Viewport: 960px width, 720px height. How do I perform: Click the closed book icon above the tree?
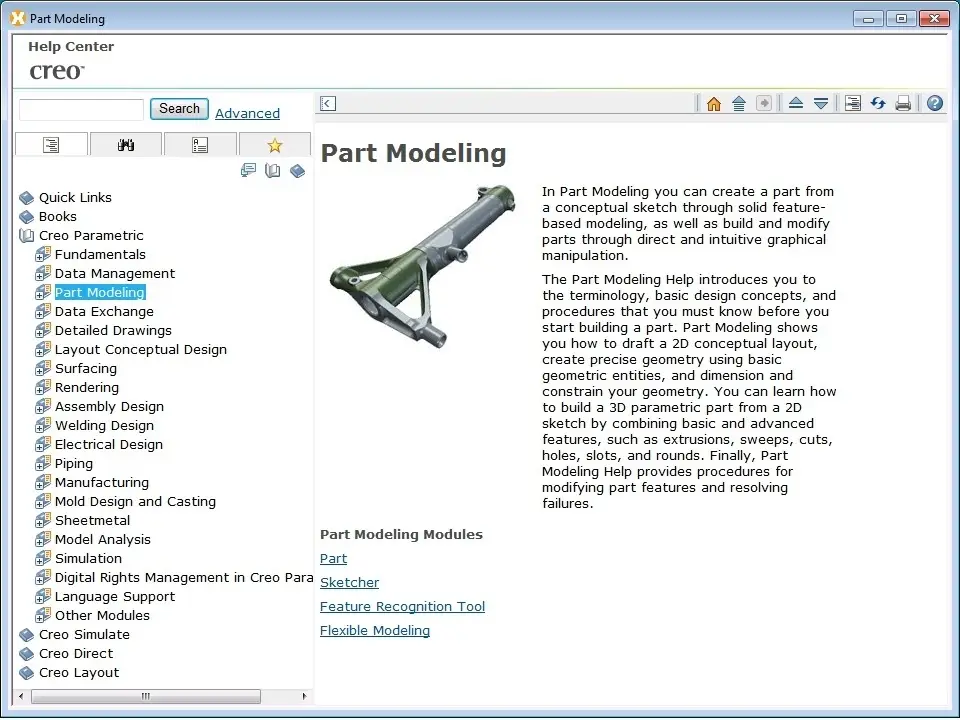pyautogui.click(x=298, y=170)
